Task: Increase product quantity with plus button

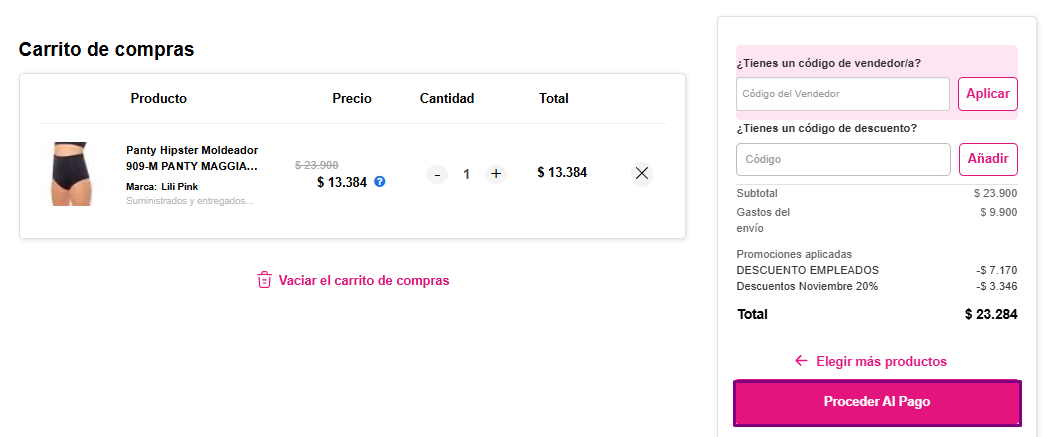Action: tap(496, 174)
